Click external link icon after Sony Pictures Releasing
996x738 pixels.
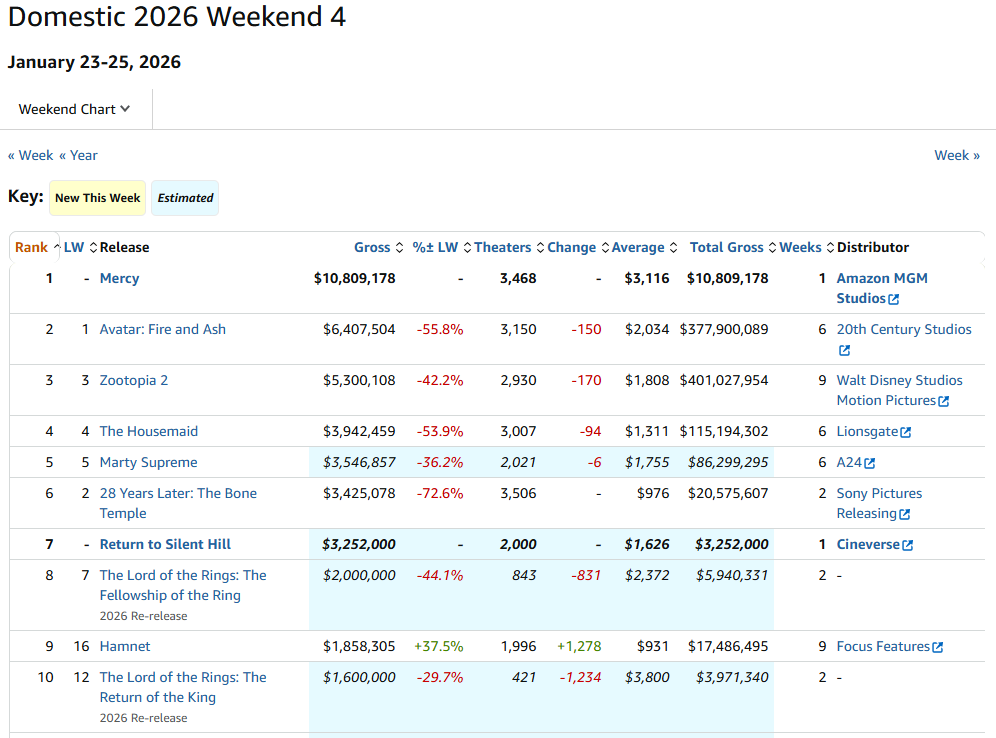(904, 514)
